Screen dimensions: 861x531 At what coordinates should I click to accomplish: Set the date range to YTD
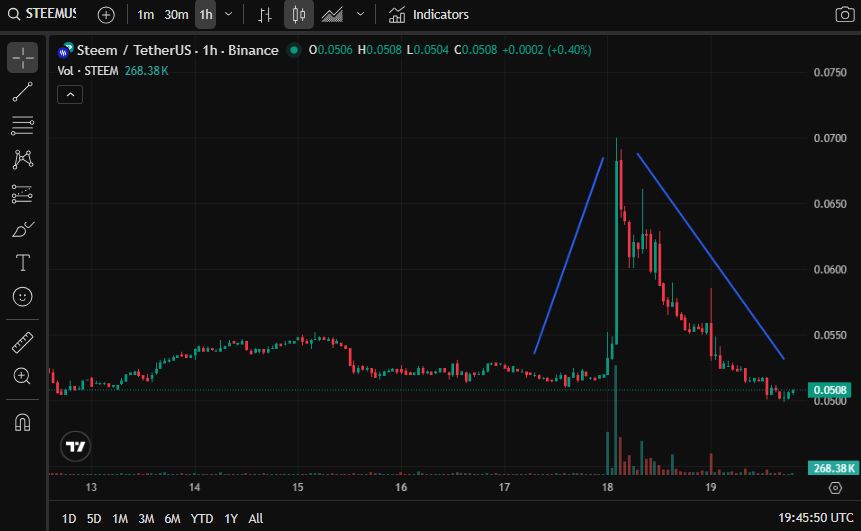point(202,518)
